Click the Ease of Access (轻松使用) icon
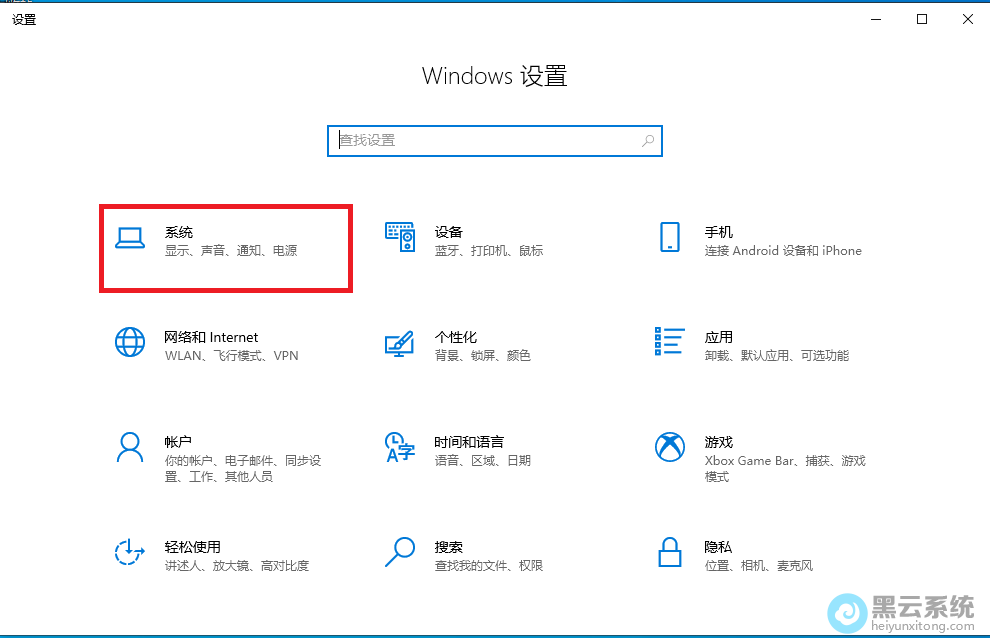This screenshot has height=638, width=990. (130, 552)
